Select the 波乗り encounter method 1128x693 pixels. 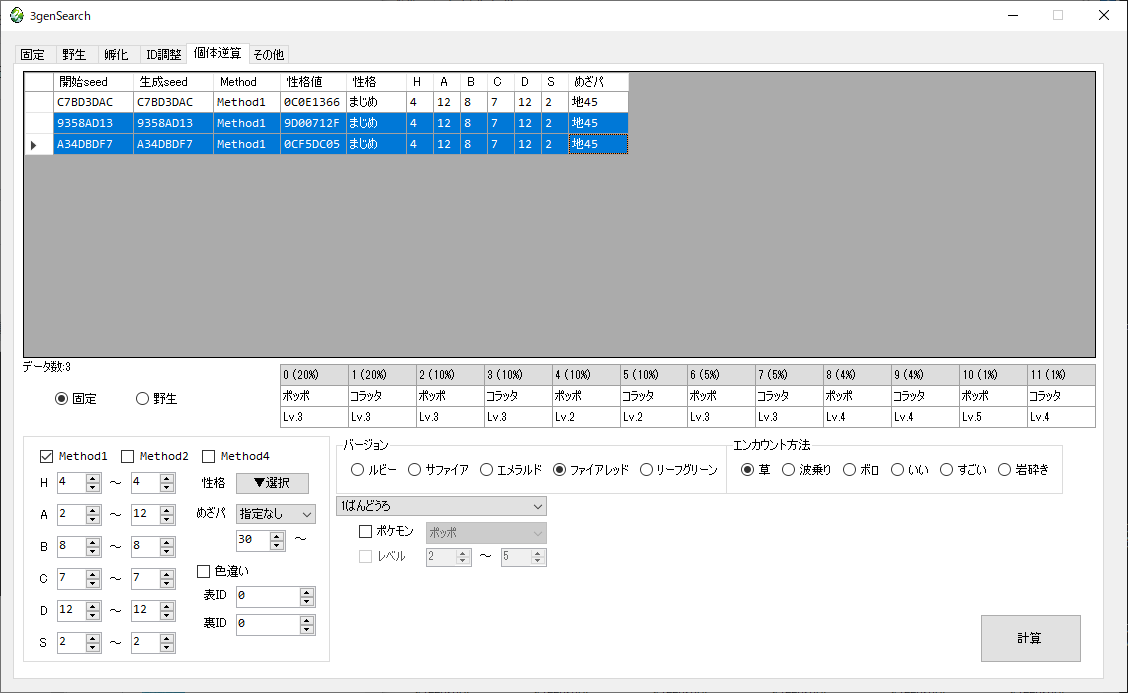806,470
